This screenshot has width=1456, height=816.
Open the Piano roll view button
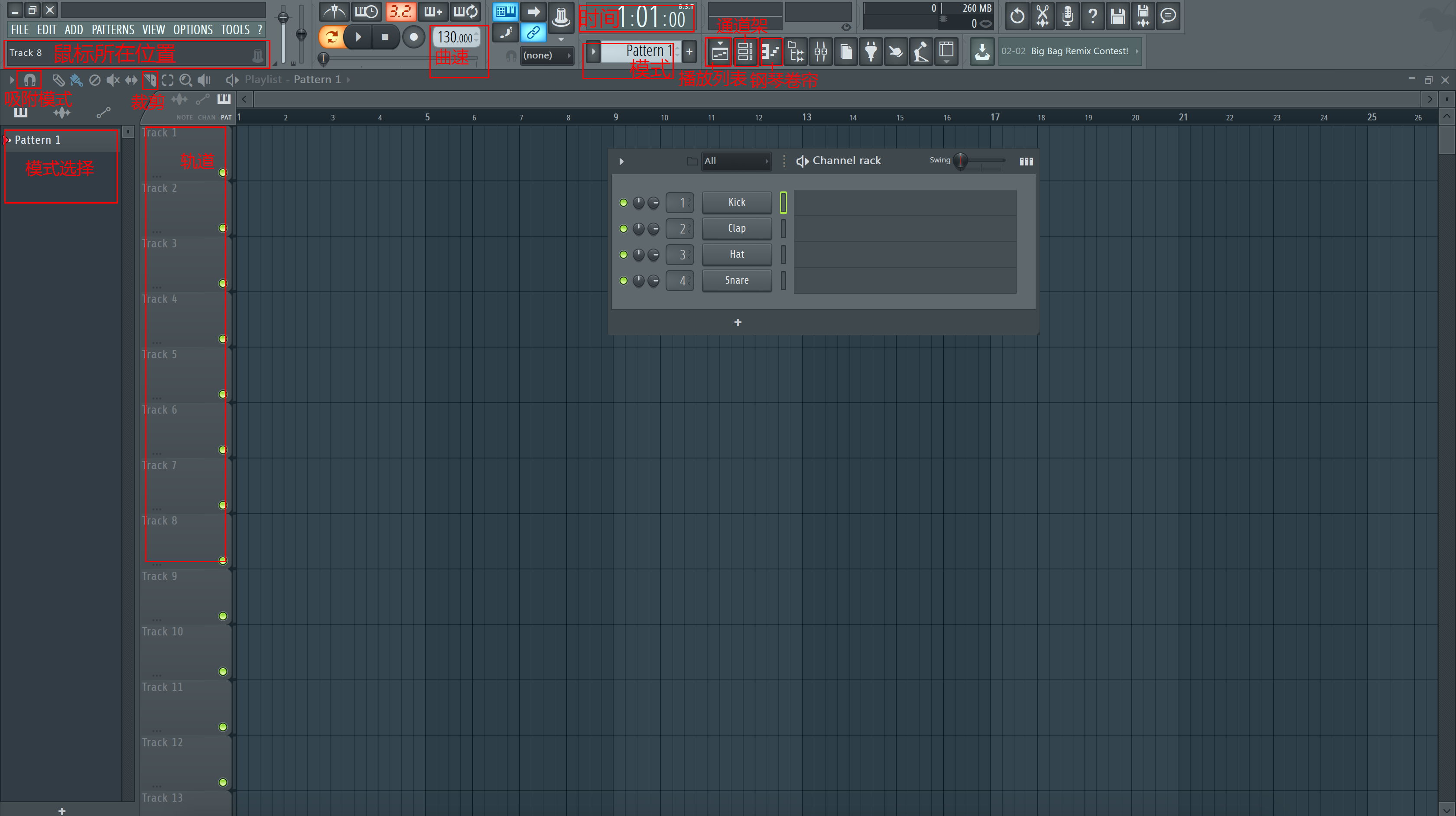click(770, 52)
